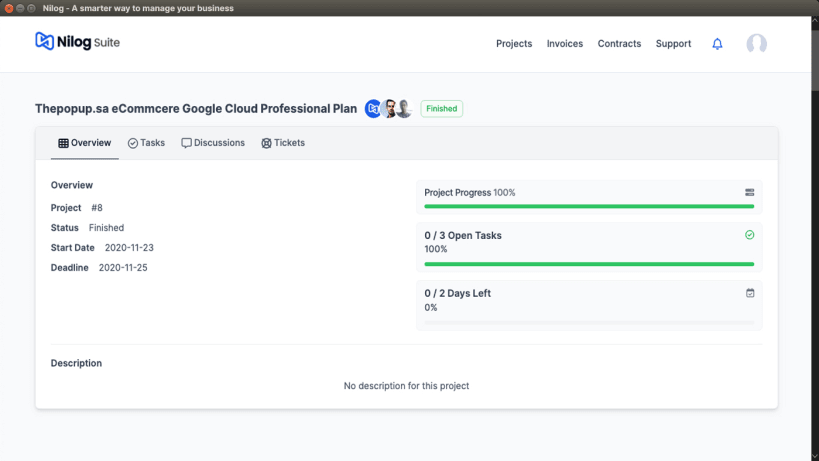Switch to the Tasks tab
Viewport: 819px width, 461px height.
coord(146,143)
